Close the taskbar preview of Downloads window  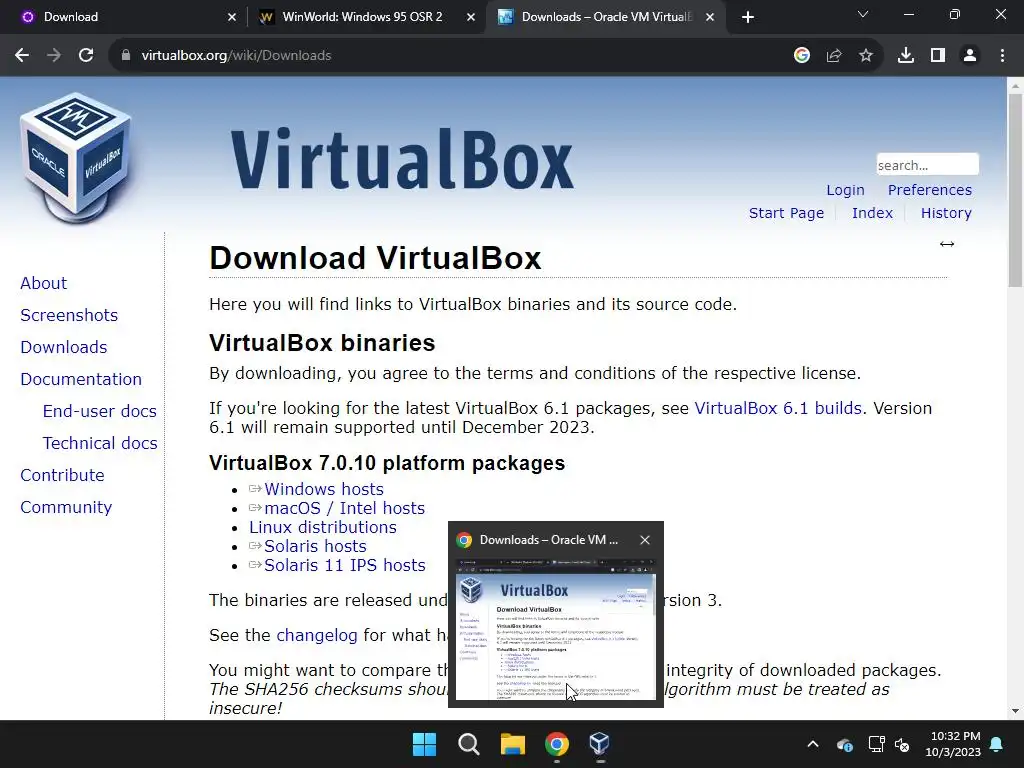tap(645, 540)
